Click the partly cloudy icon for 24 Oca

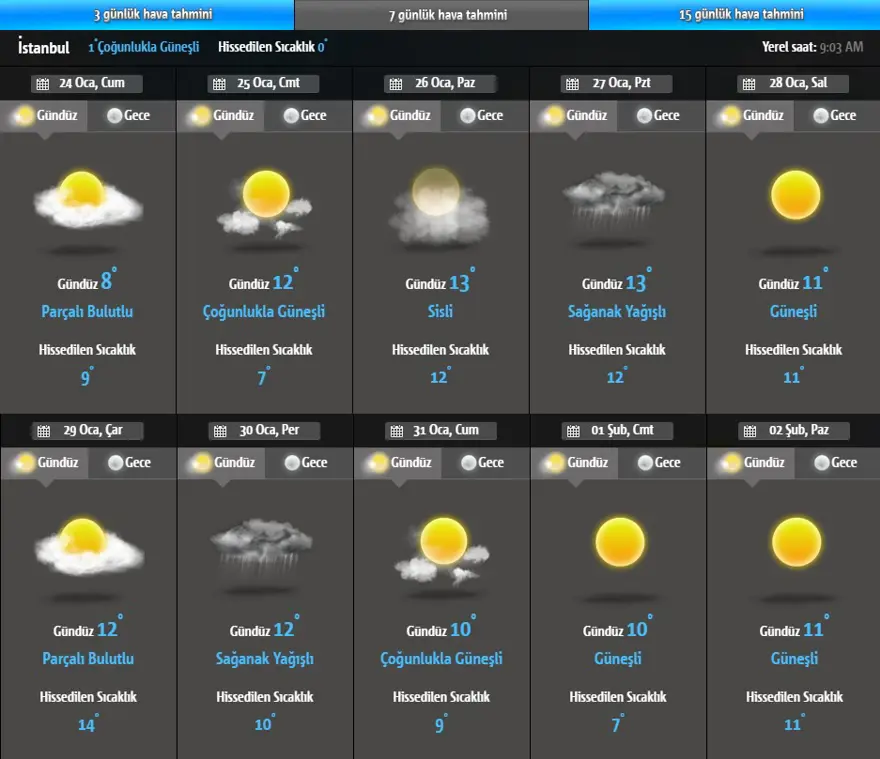click(x=88, y=199)
